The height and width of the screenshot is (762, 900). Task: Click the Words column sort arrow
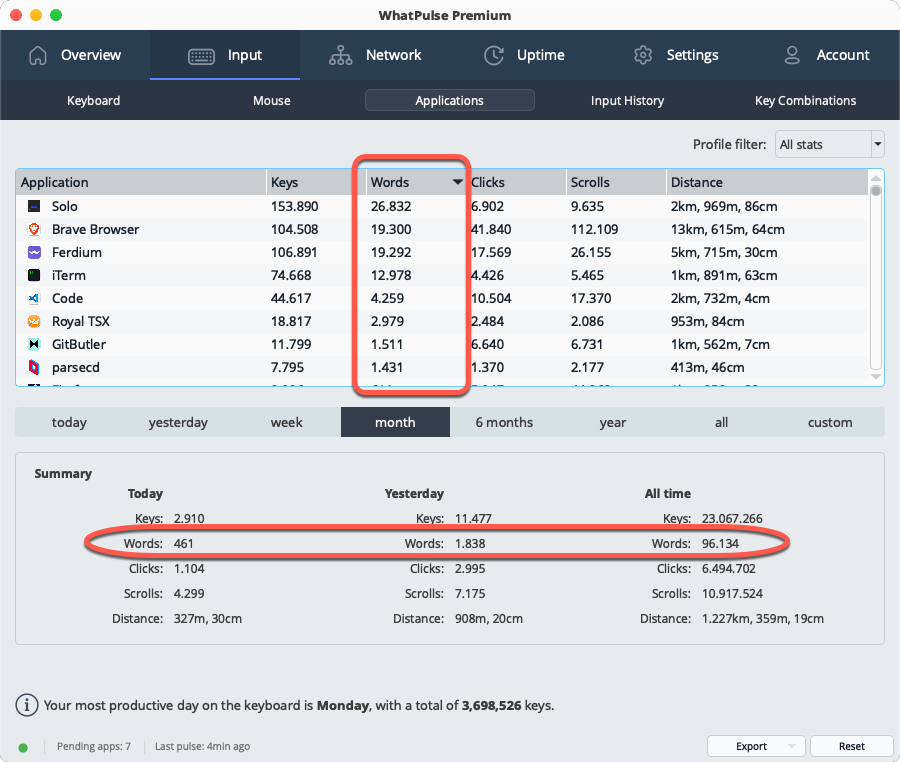[x=457, y=182]
